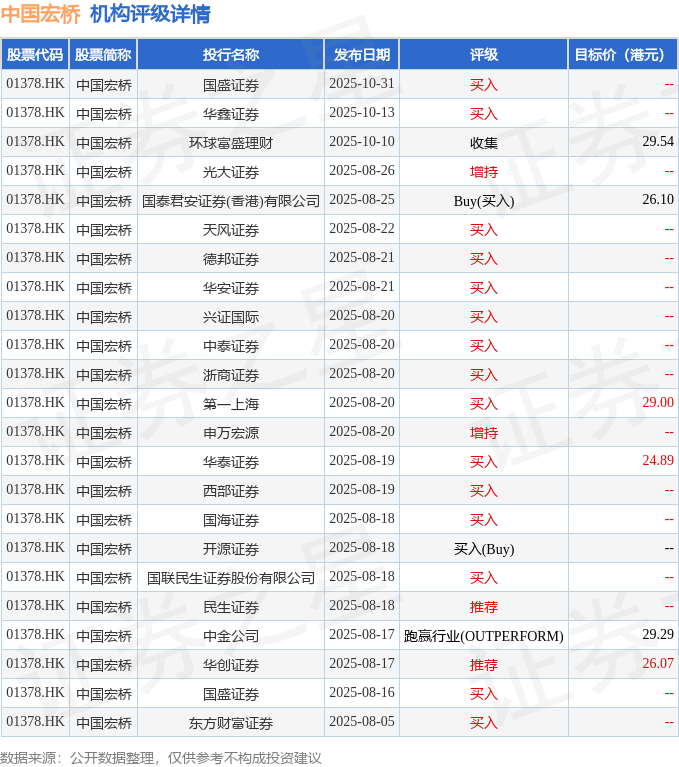This screenshot has height=767, width=679.
Task: Select the date 2025-08-16
Action: (x=362, y=692)
